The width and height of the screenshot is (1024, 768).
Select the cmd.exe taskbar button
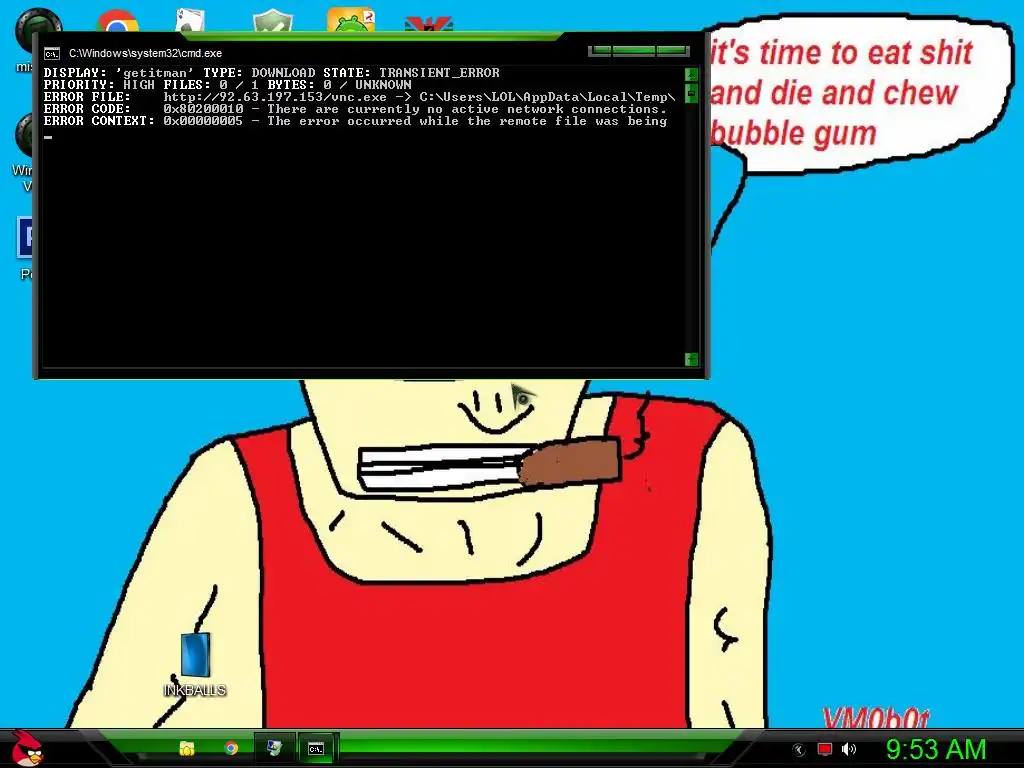(x=316, y=748)
